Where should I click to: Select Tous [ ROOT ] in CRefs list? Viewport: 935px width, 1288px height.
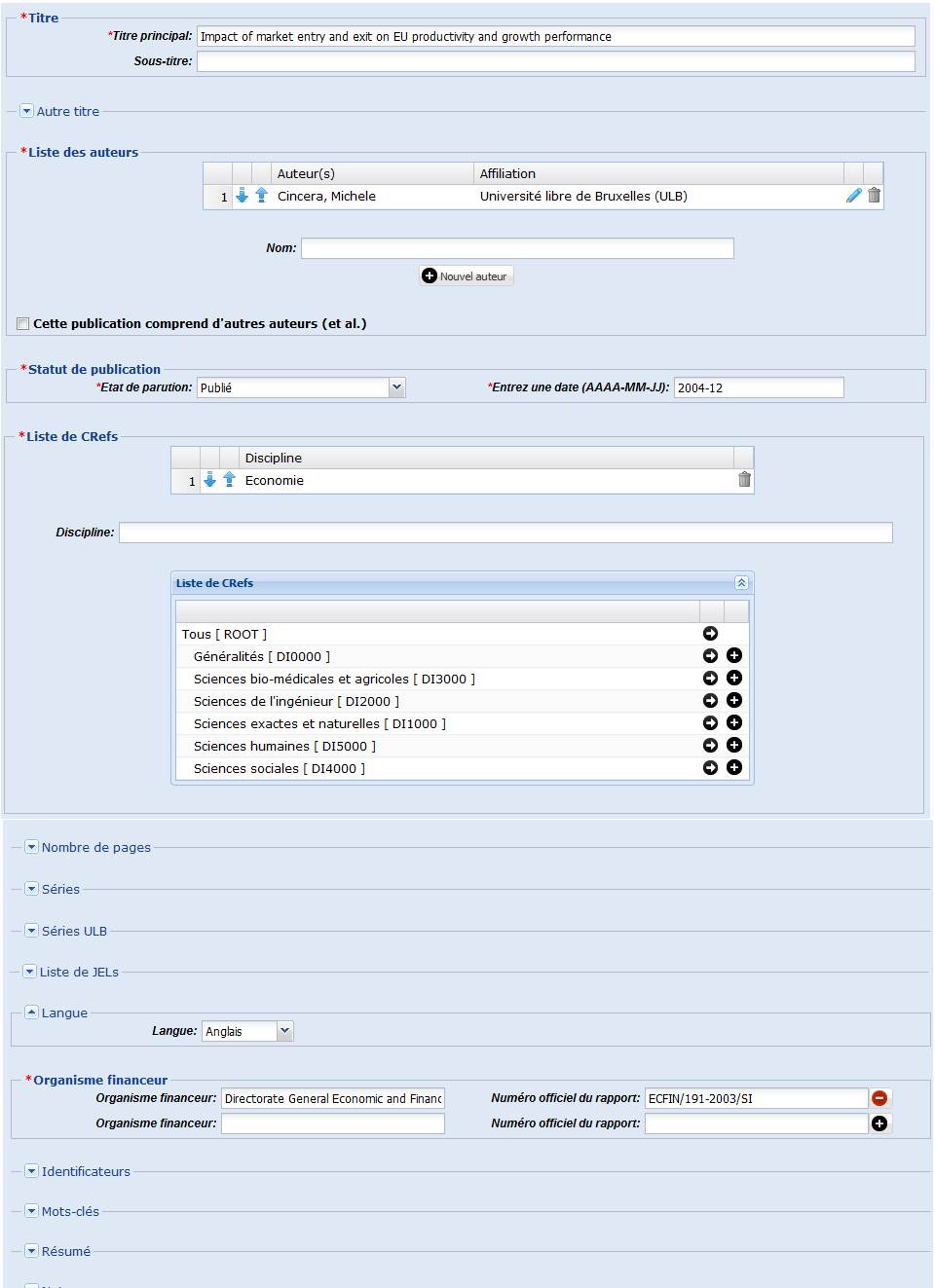pos(224,635)
